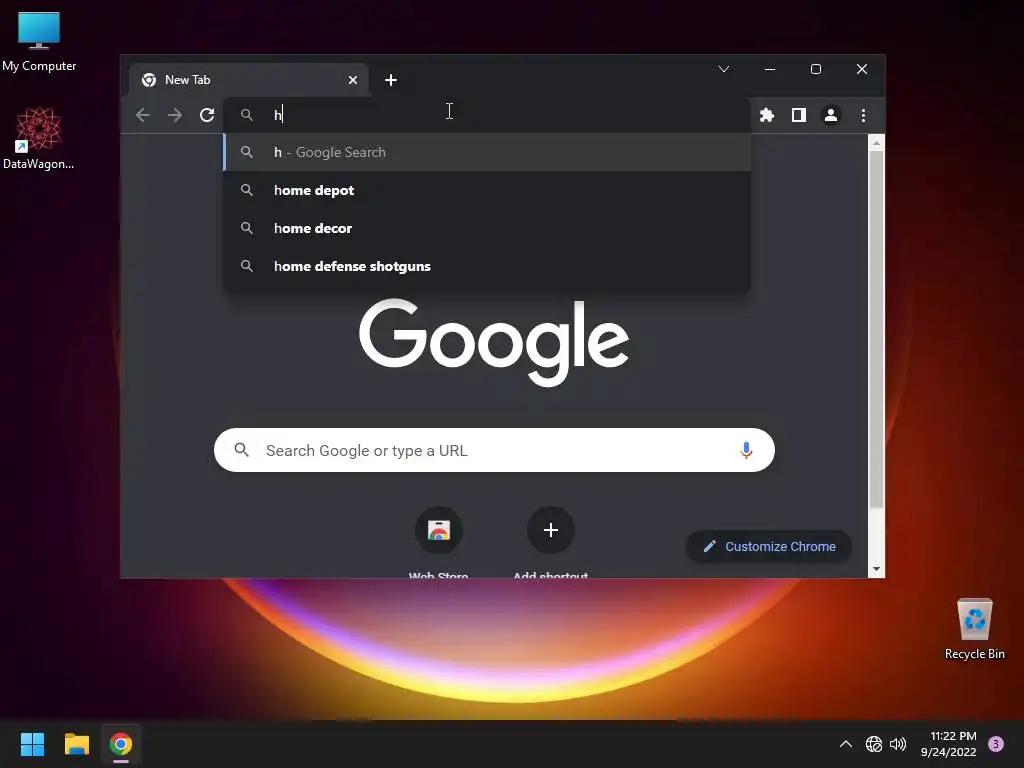Select the New Tab tab
The height and width of the screenshot is (768, 1024).
click(x=249, y=80)
